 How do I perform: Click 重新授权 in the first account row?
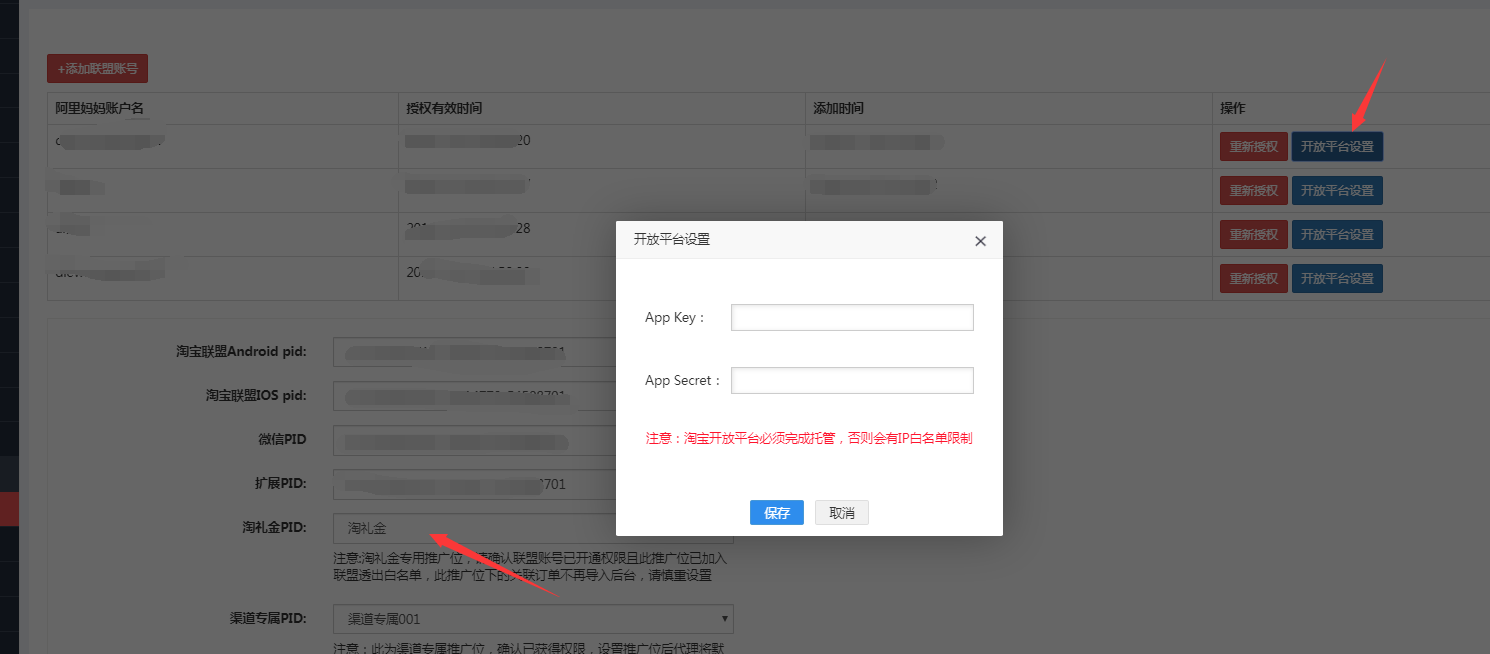[1254, 147]
